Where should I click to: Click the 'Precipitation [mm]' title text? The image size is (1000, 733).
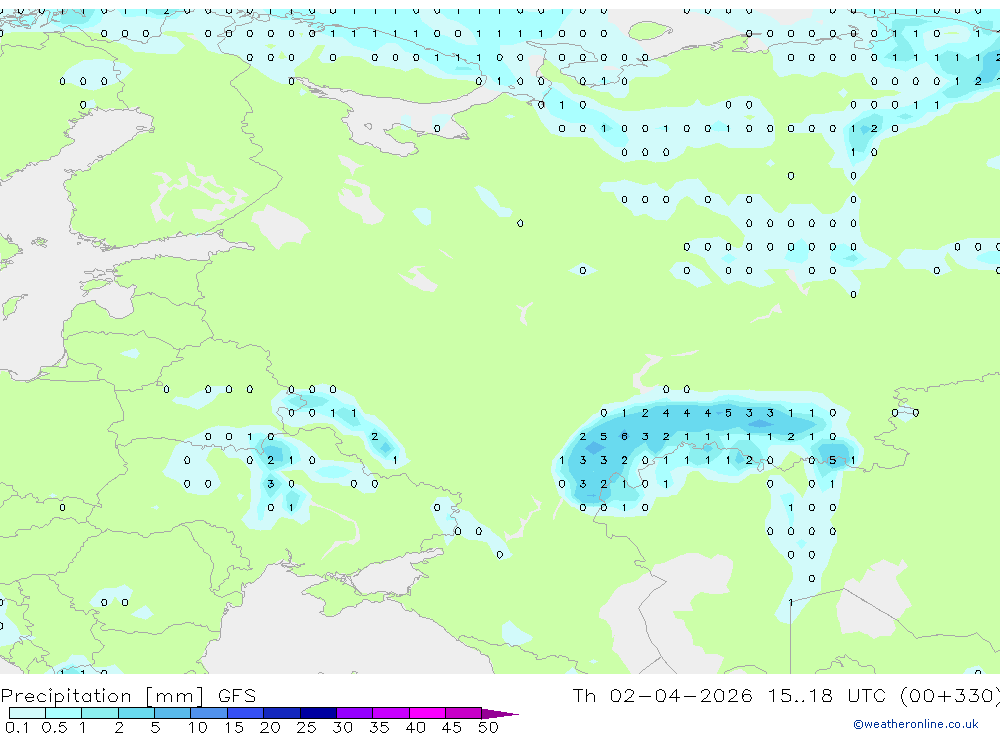coord(102,696)
